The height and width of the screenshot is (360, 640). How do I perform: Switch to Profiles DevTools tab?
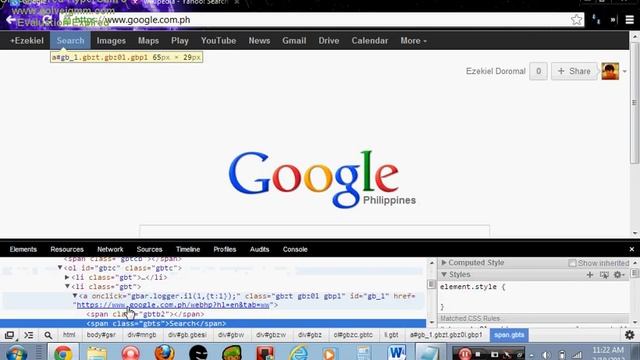pos(224,249)
